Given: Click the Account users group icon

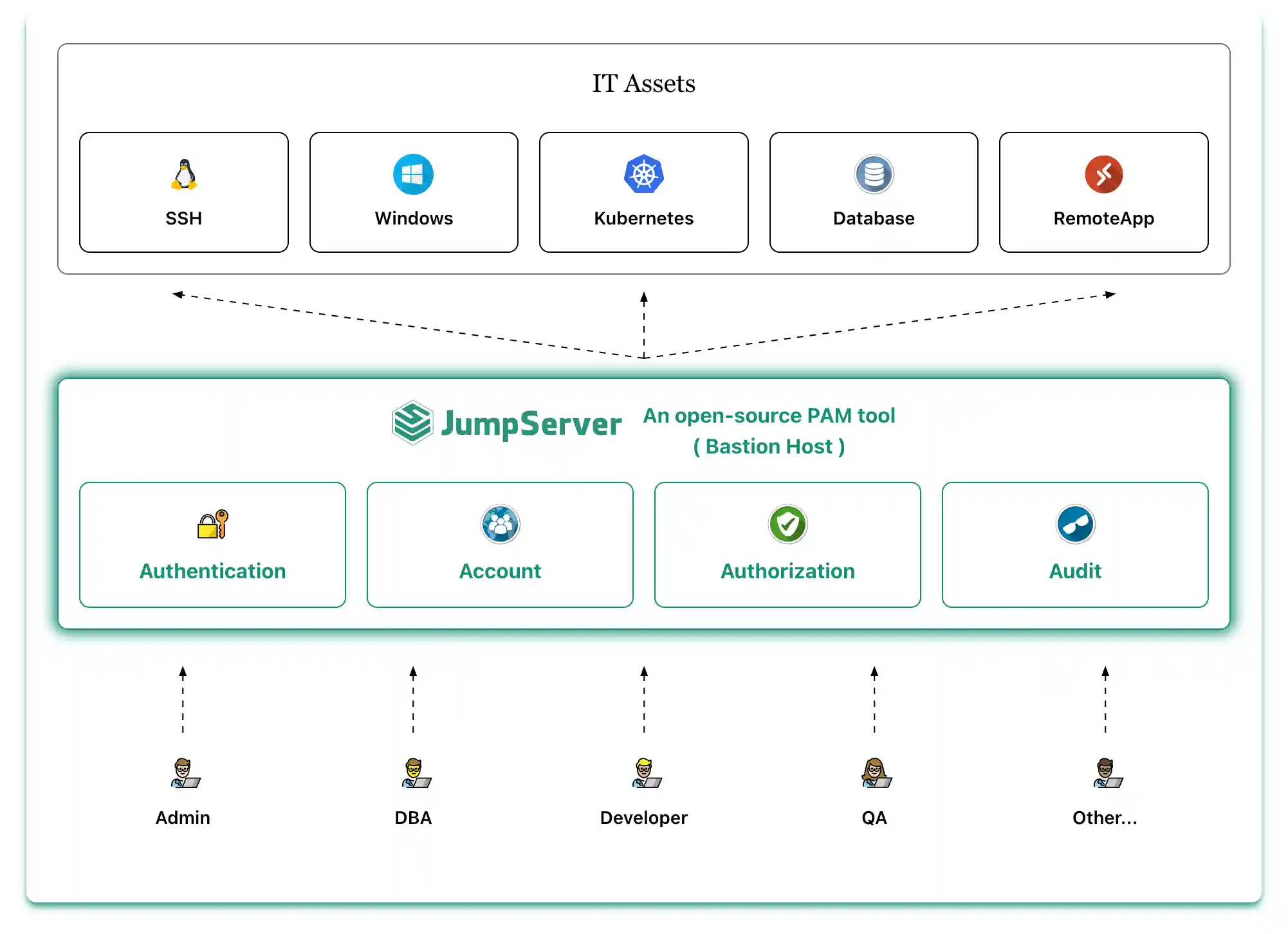Looking at the screenshot, I should click(500, 524).
